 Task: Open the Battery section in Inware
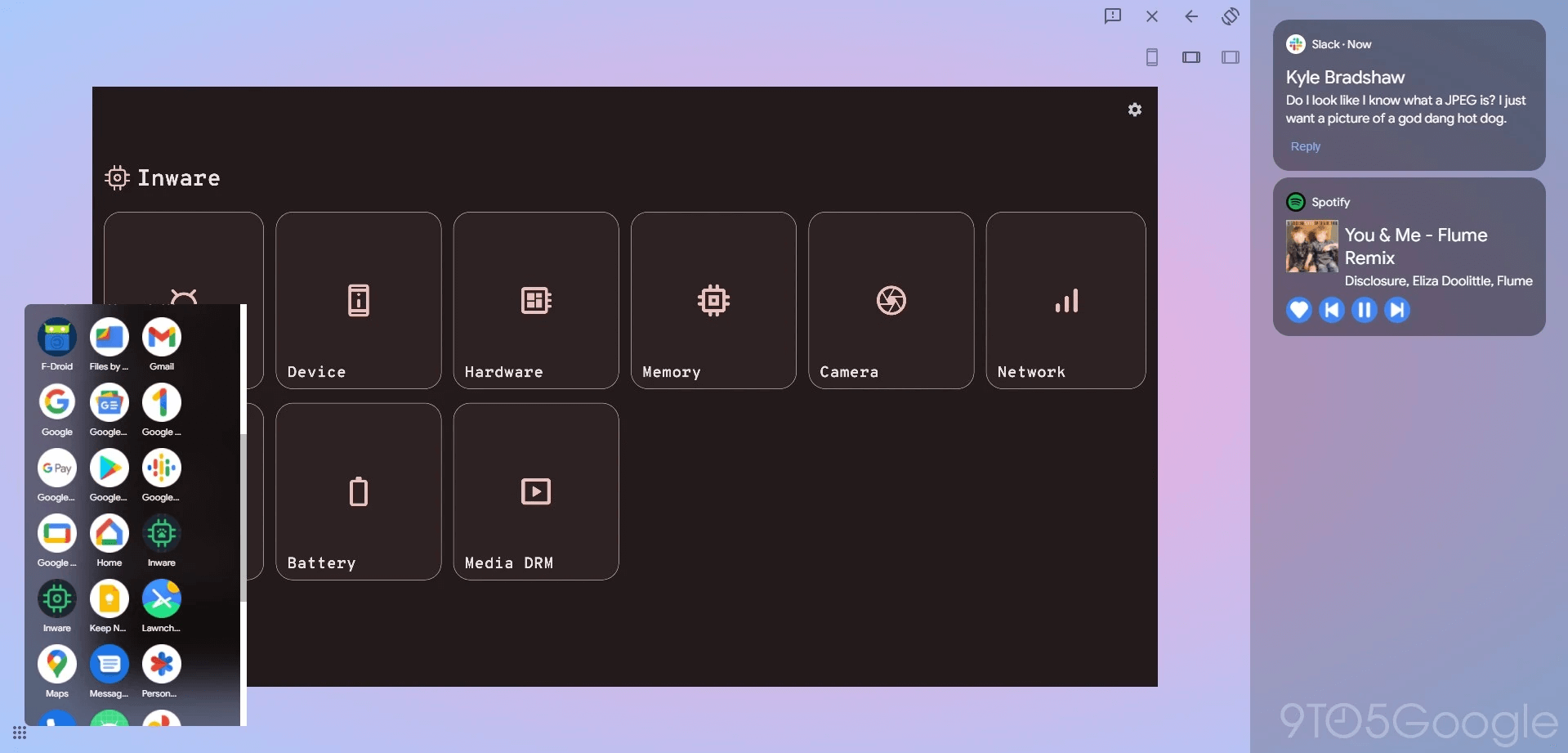[x=358, y=491]
